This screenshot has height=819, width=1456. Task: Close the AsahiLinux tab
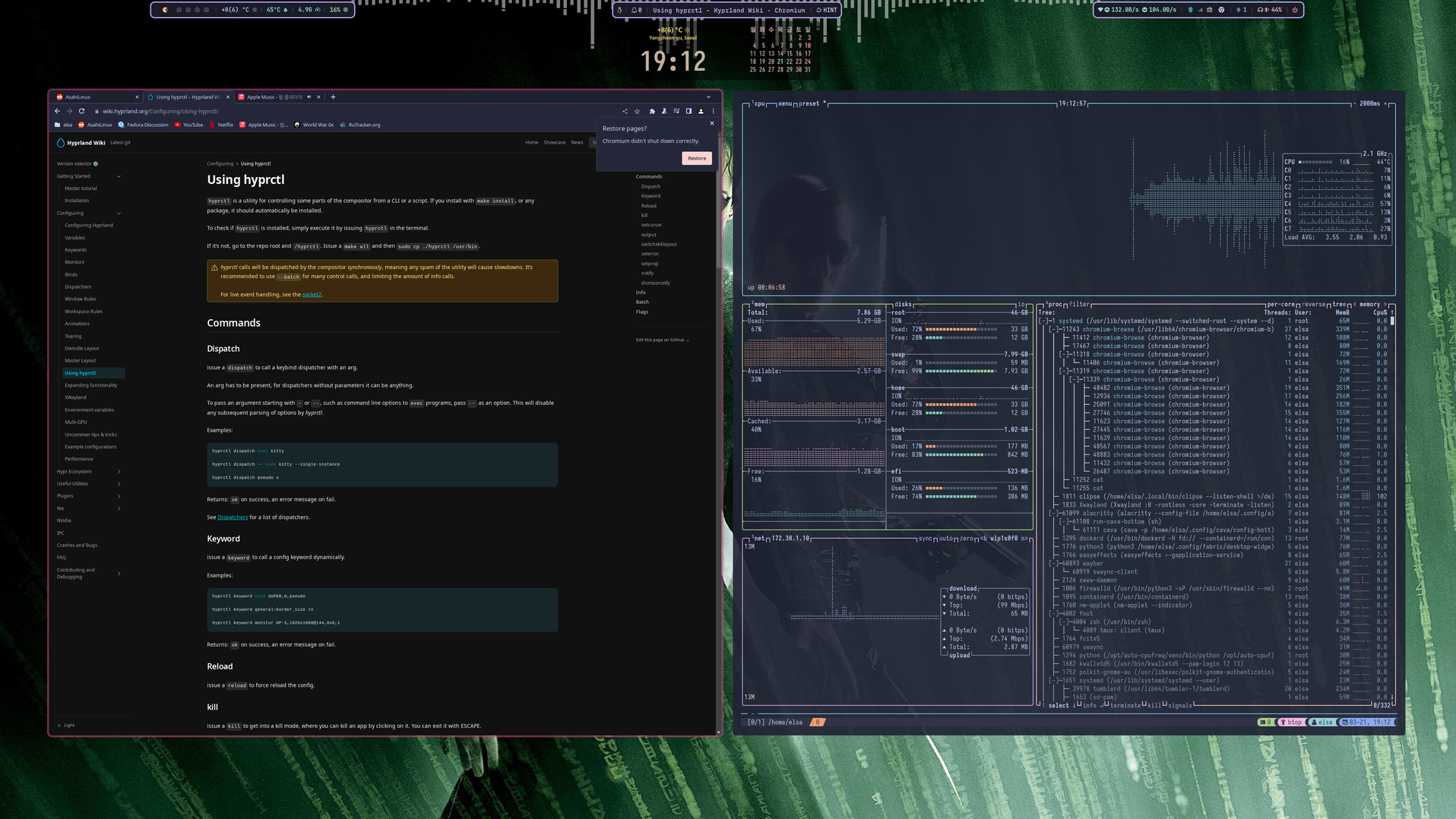tap(137, 96)
